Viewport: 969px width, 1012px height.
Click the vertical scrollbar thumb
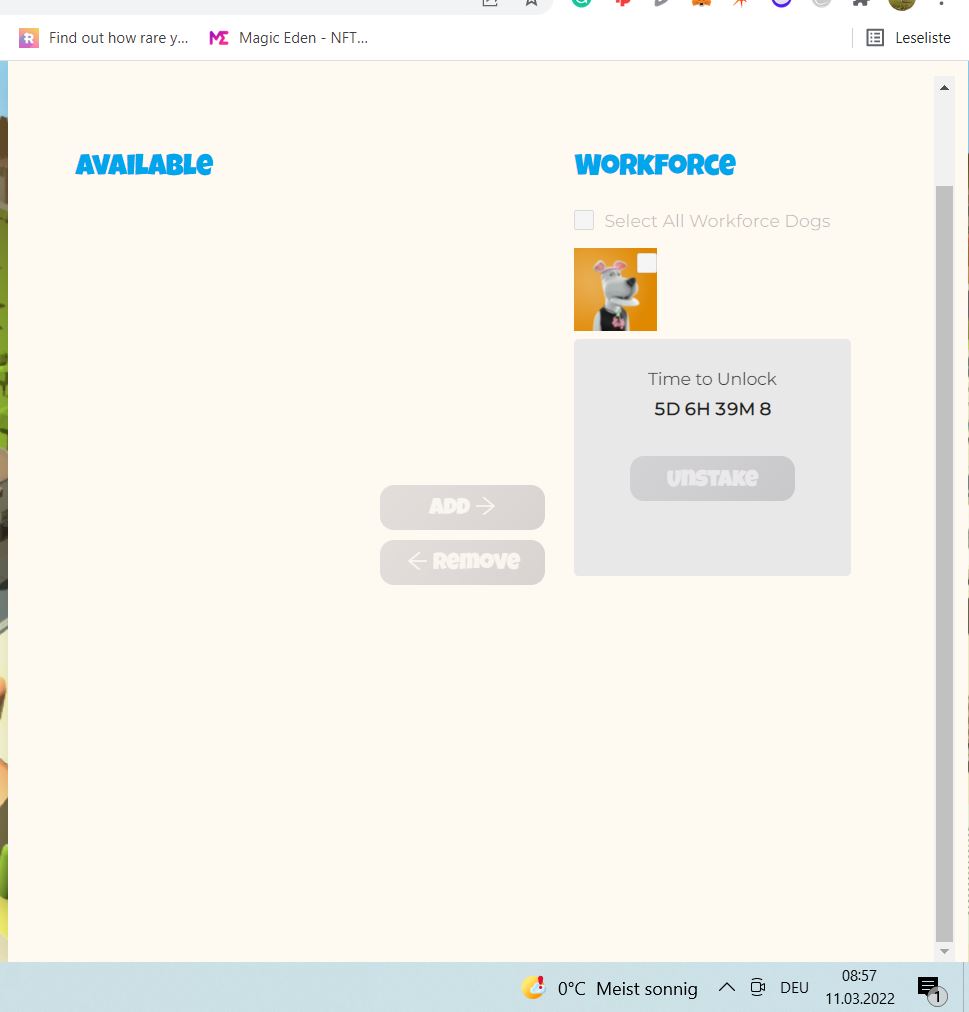point(944,563)
